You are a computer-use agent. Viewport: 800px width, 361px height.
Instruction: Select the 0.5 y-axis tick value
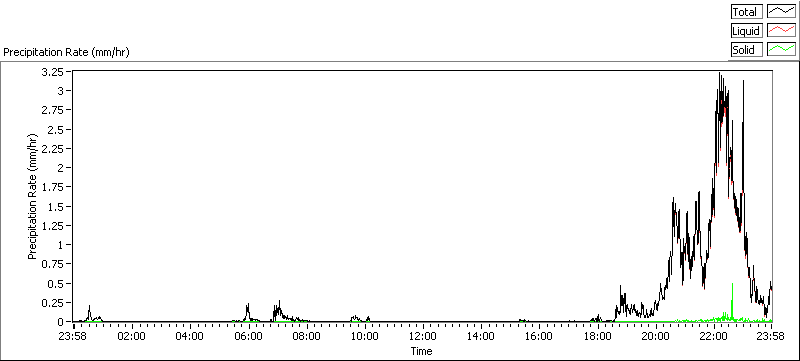(57, 283)
